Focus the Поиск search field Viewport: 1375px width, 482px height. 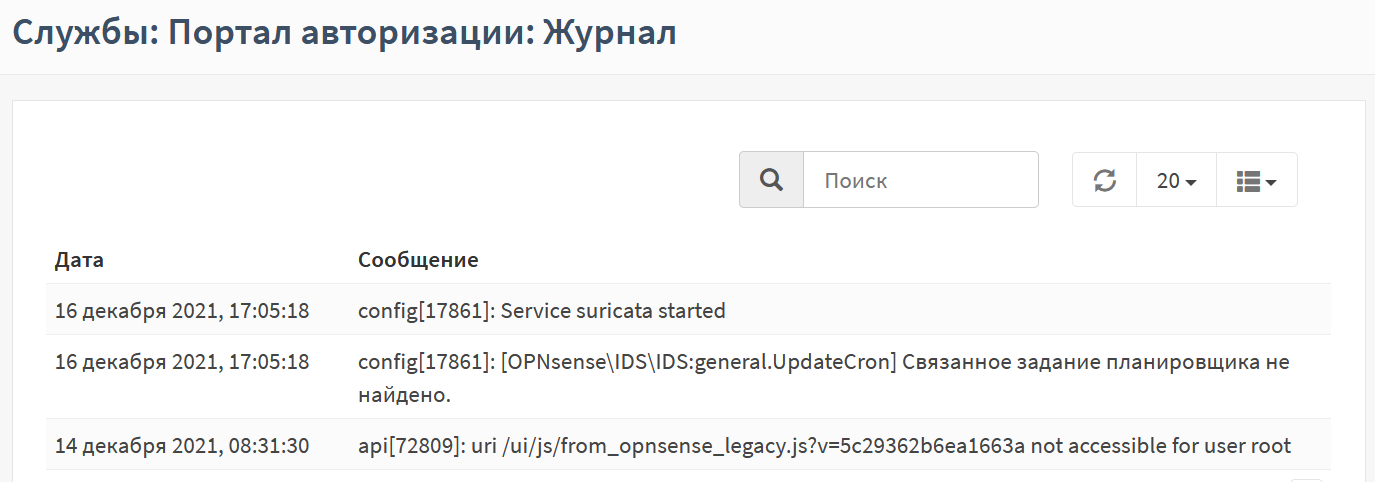921,180
